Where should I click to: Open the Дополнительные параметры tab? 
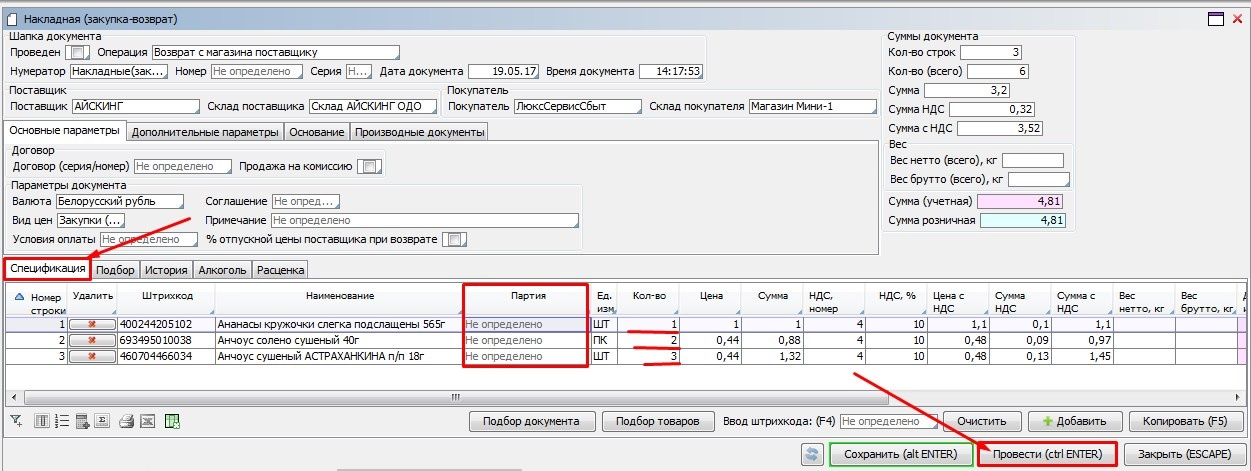pos(205,132)
